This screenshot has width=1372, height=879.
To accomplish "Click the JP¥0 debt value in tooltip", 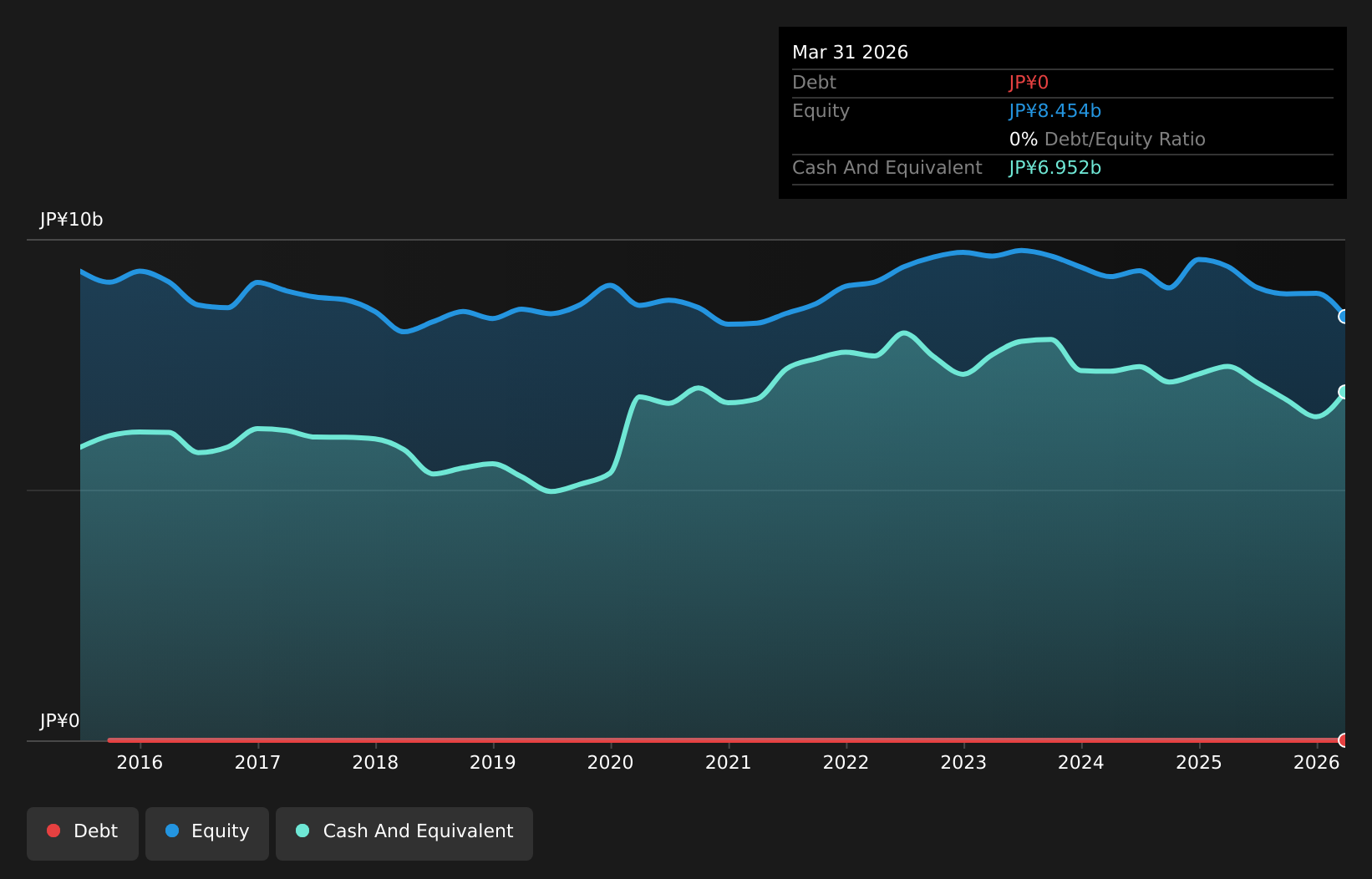I will click(x=1029, y=83).
